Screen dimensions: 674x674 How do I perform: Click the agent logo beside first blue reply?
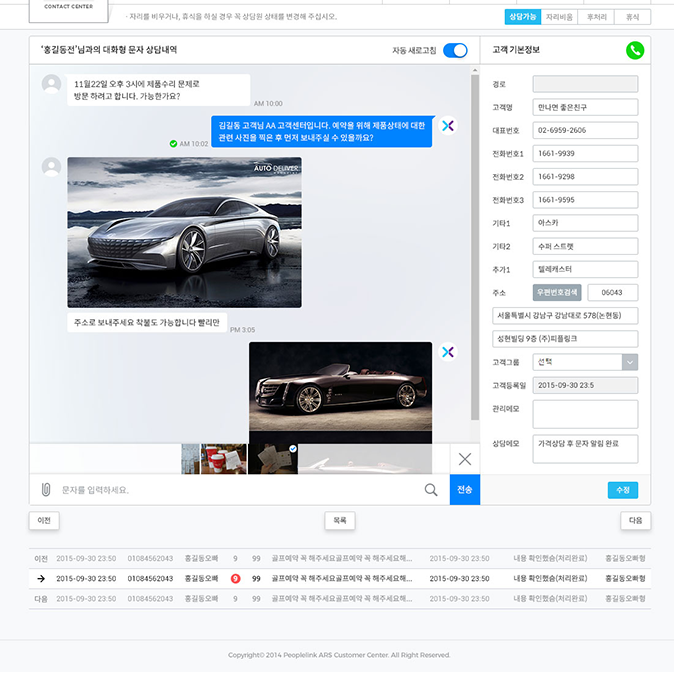point(448,125)
